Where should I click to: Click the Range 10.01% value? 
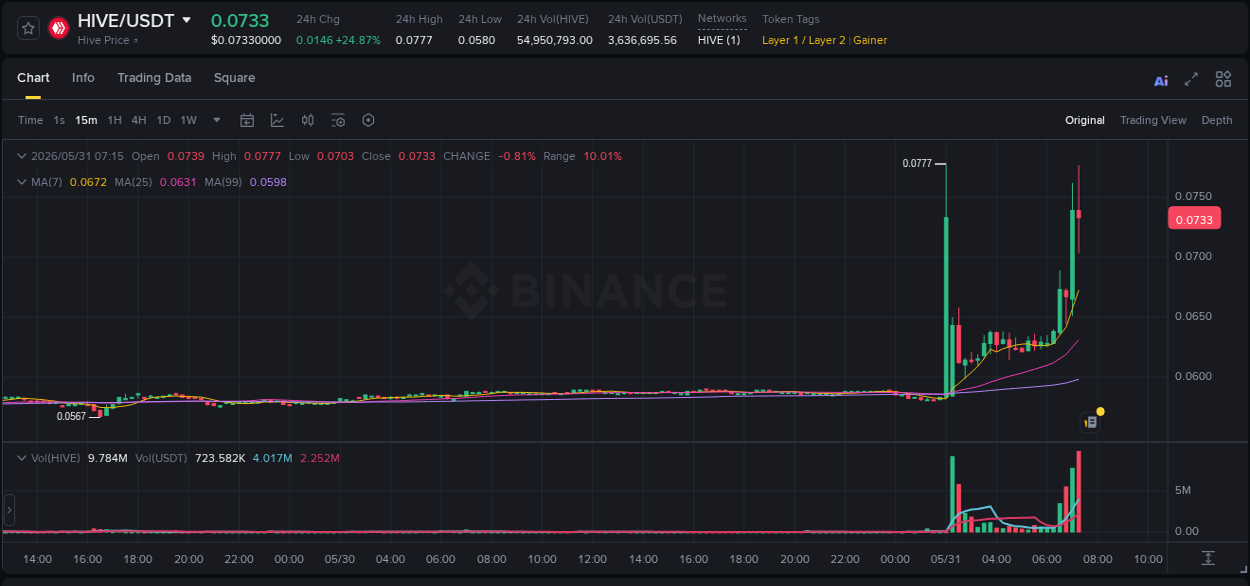(x=603, y=156)
